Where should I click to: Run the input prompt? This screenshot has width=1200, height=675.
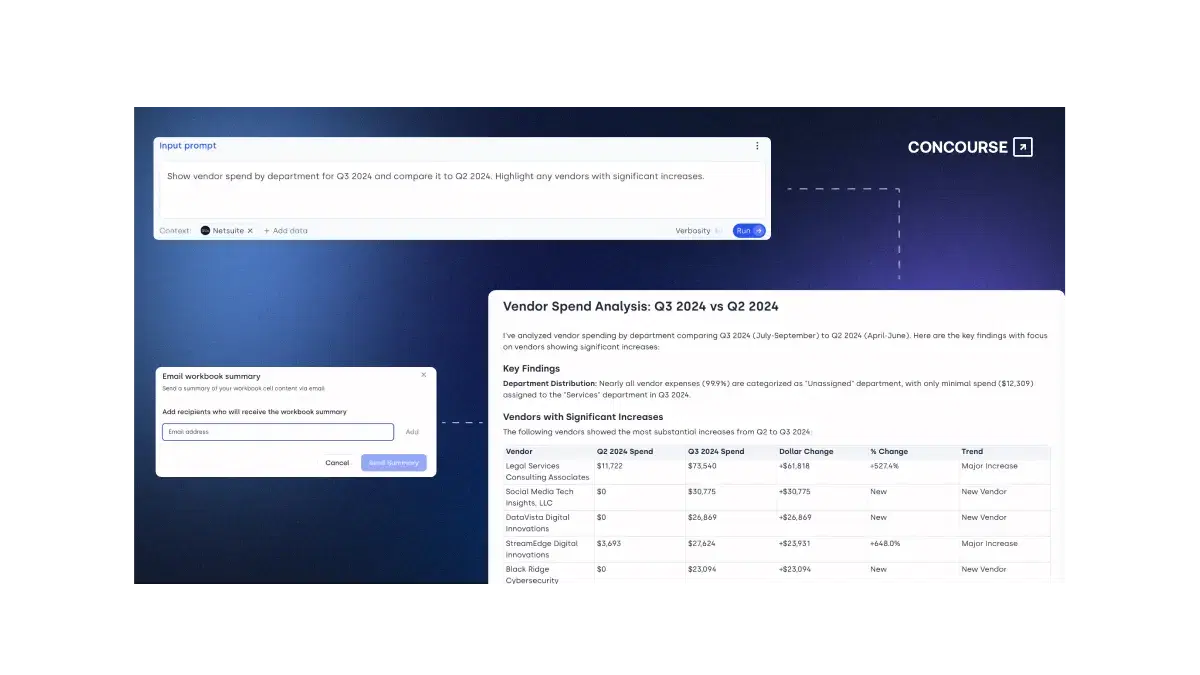click(749, 231)
